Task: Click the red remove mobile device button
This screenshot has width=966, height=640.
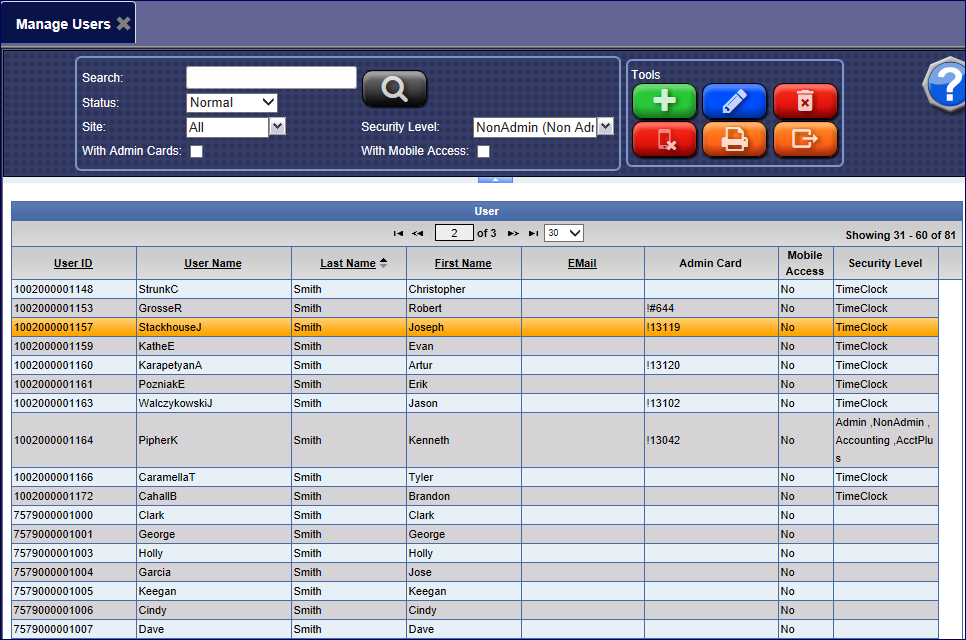Action: pos(664,140)
